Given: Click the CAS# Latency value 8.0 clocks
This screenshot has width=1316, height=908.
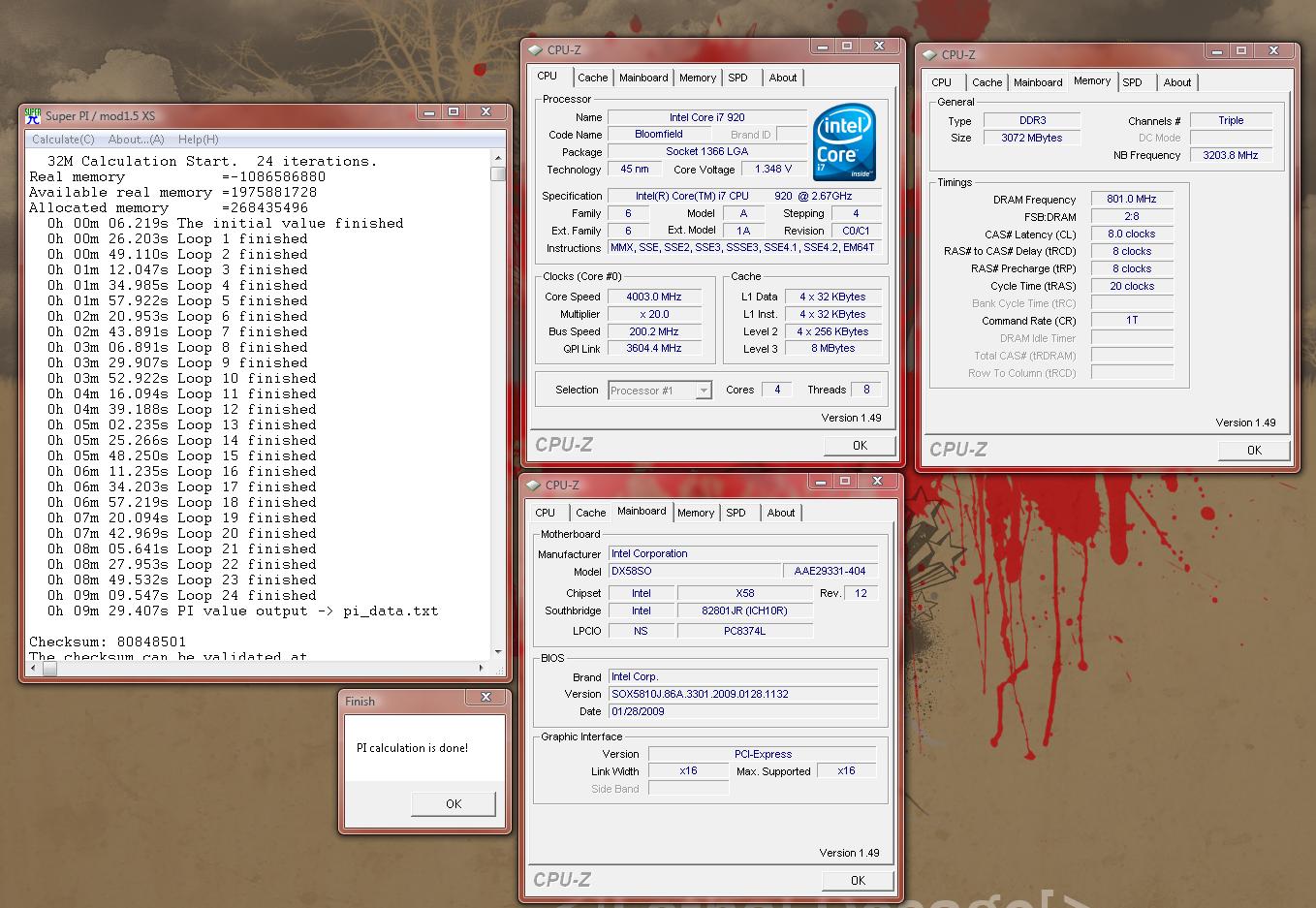Looking at the screenshot, I should pyautogui.click(x=1132, y=234).
